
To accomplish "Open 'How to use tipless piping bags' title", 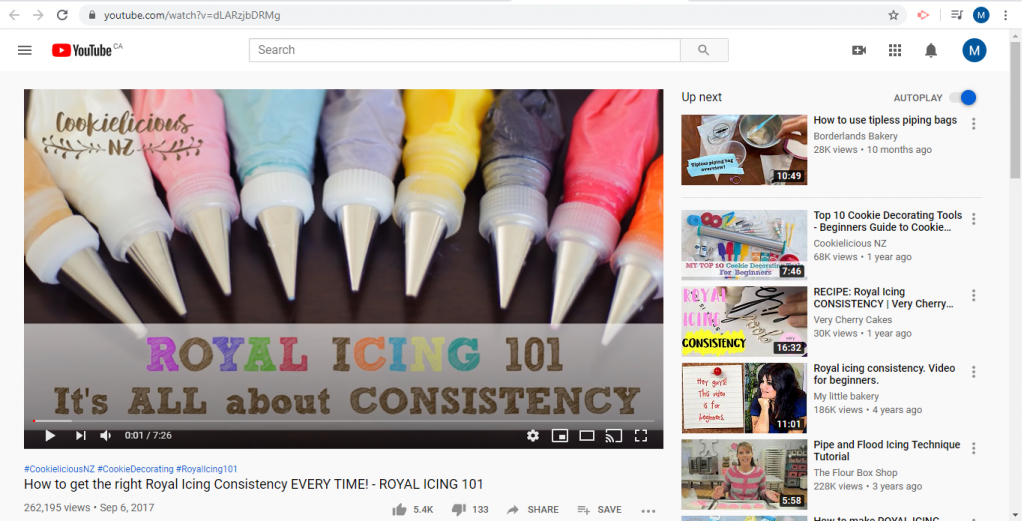I will pos(885,120).
